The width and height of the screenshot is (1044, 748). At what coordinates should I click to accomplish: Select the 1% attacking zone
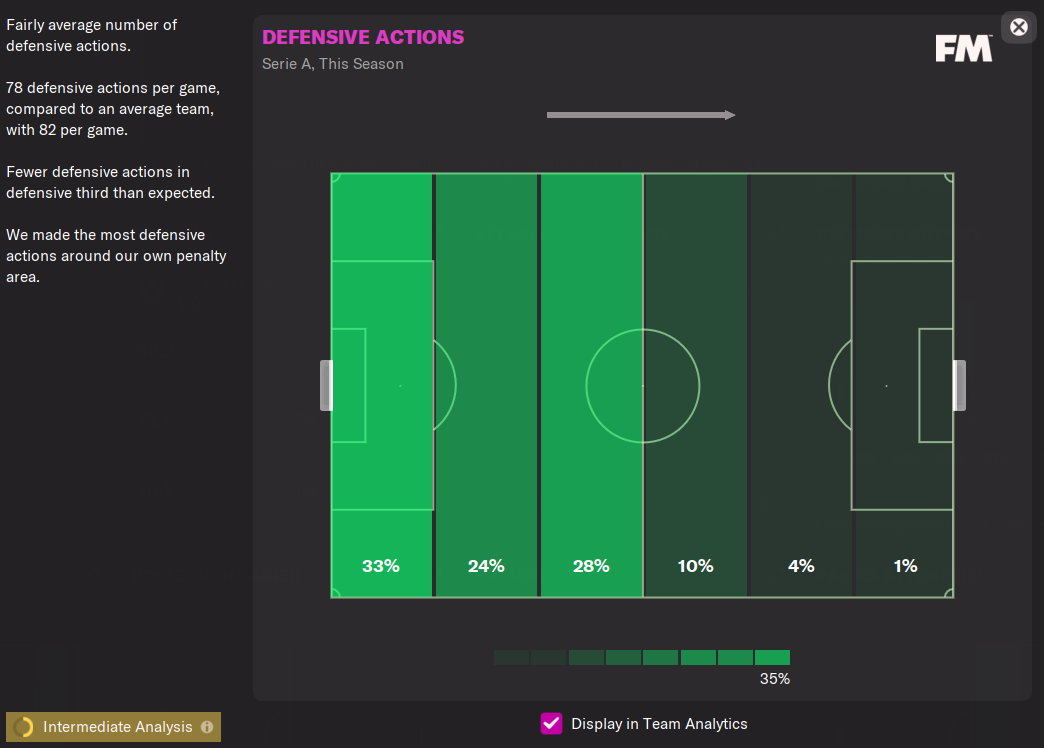click(x=904, y=386)
